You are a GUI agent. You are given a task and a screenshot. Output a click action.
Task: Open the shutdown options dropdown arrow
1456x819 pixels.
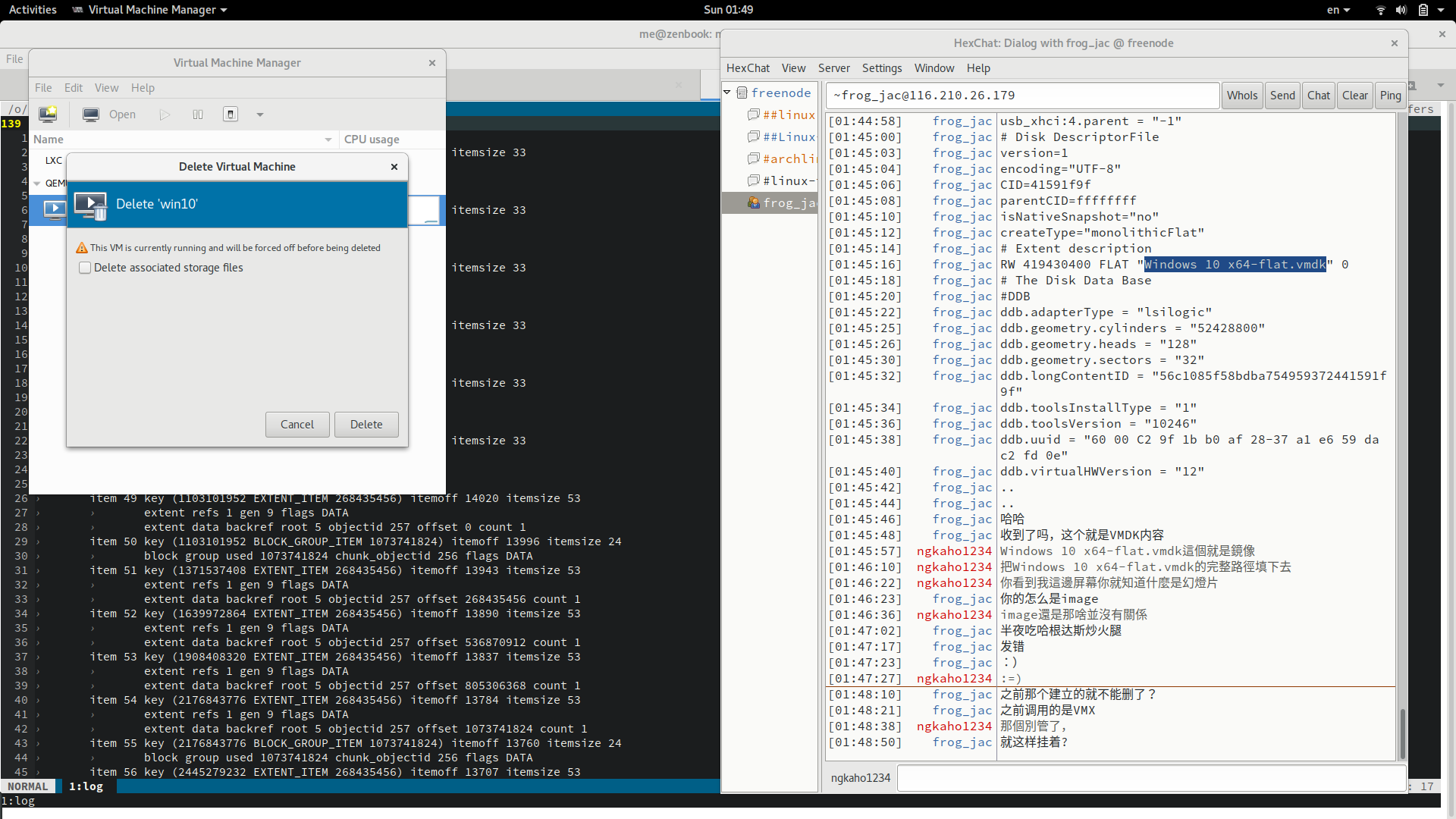tap(260, 115)
